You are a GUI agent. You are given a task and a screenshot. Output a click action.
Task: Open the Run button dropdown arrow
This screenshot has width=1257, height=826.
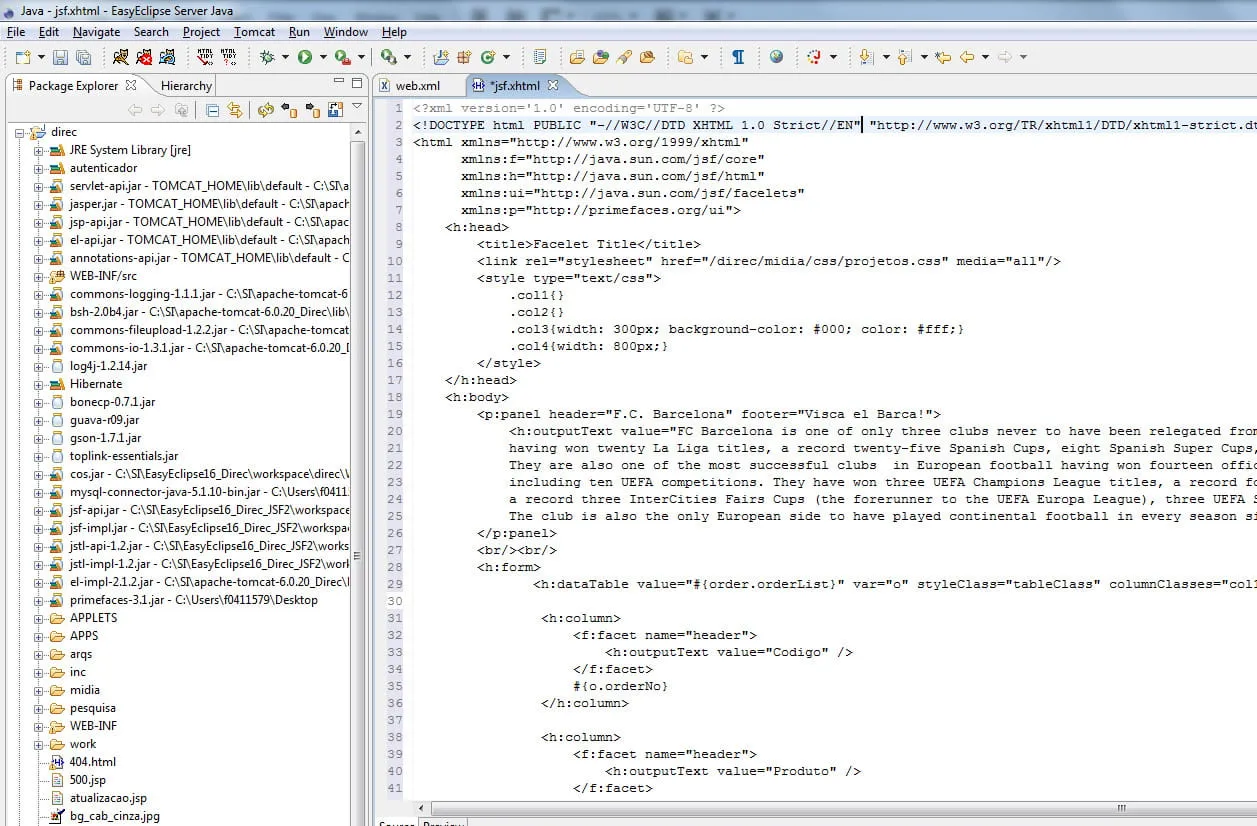coord(322,57)
